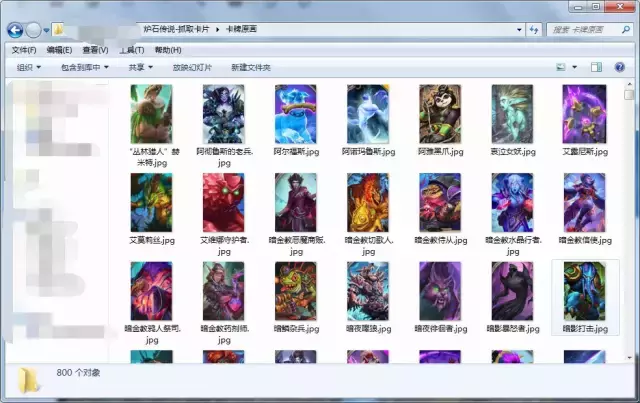The image size is (640, 403).
Task: Open the 帮助(H) menu
Action: click(x=168, y=50)
